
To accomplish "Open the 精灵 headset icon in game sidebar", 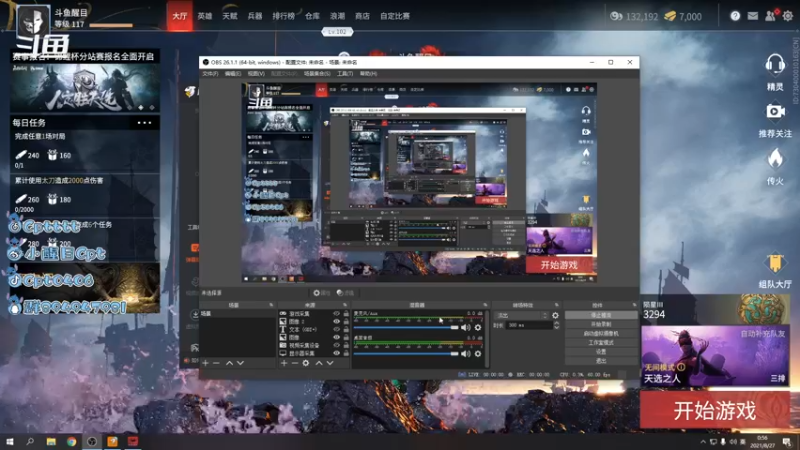I will tap(774, 65).
